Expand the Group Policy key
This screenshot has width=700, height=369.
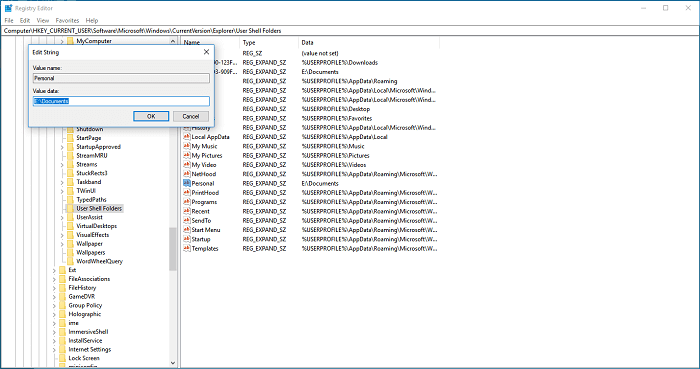click(x=54, y=305)
